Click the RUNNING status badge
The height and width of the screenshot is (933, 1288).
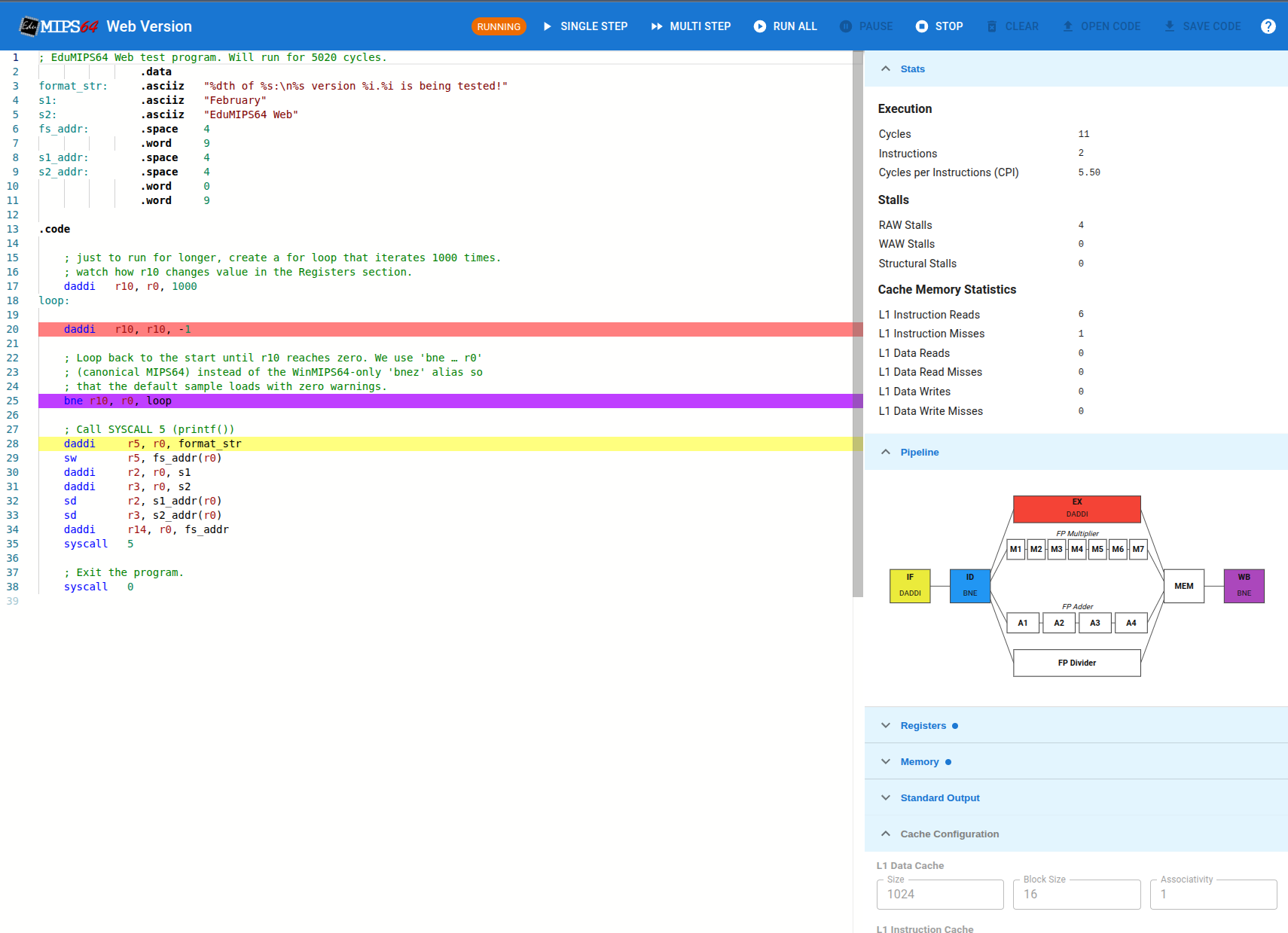tap(499, 26)
